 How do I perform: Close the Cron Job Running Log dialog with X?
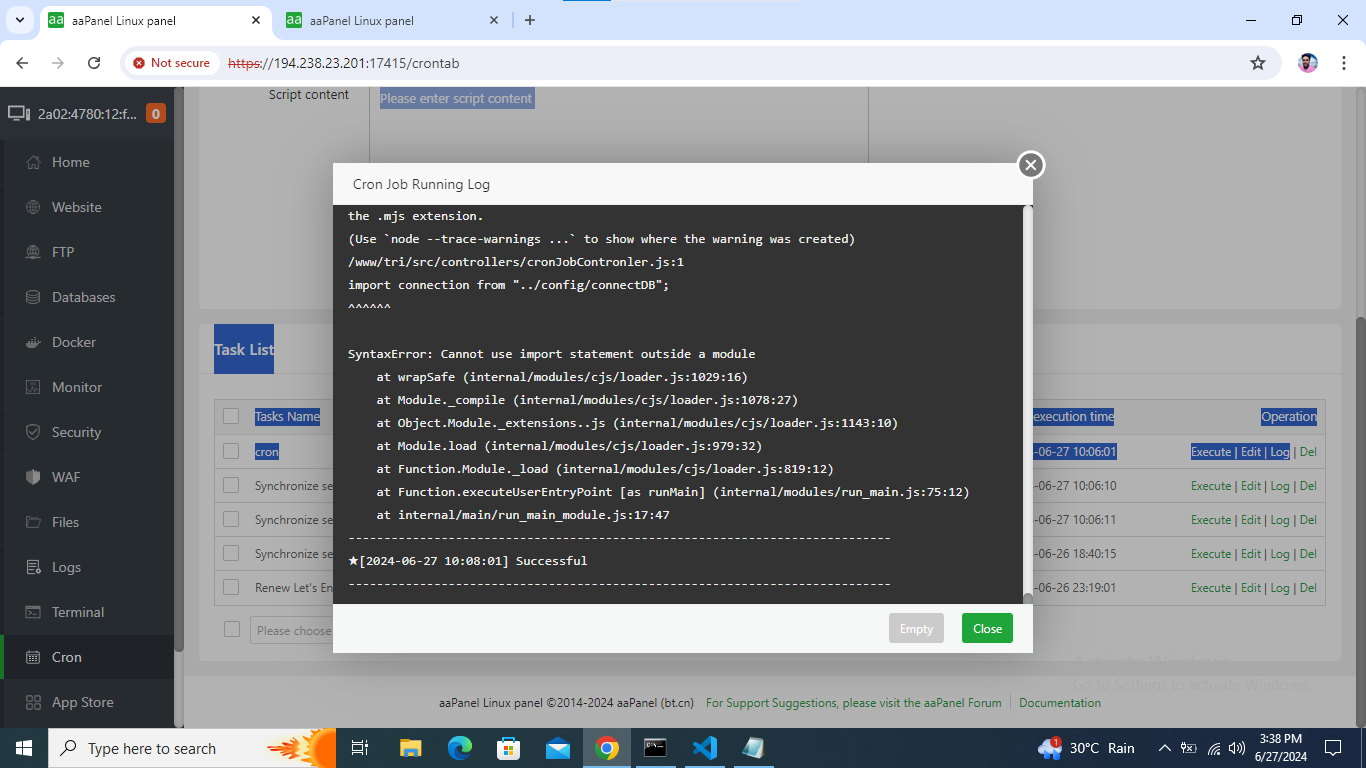coord(1031,165)
